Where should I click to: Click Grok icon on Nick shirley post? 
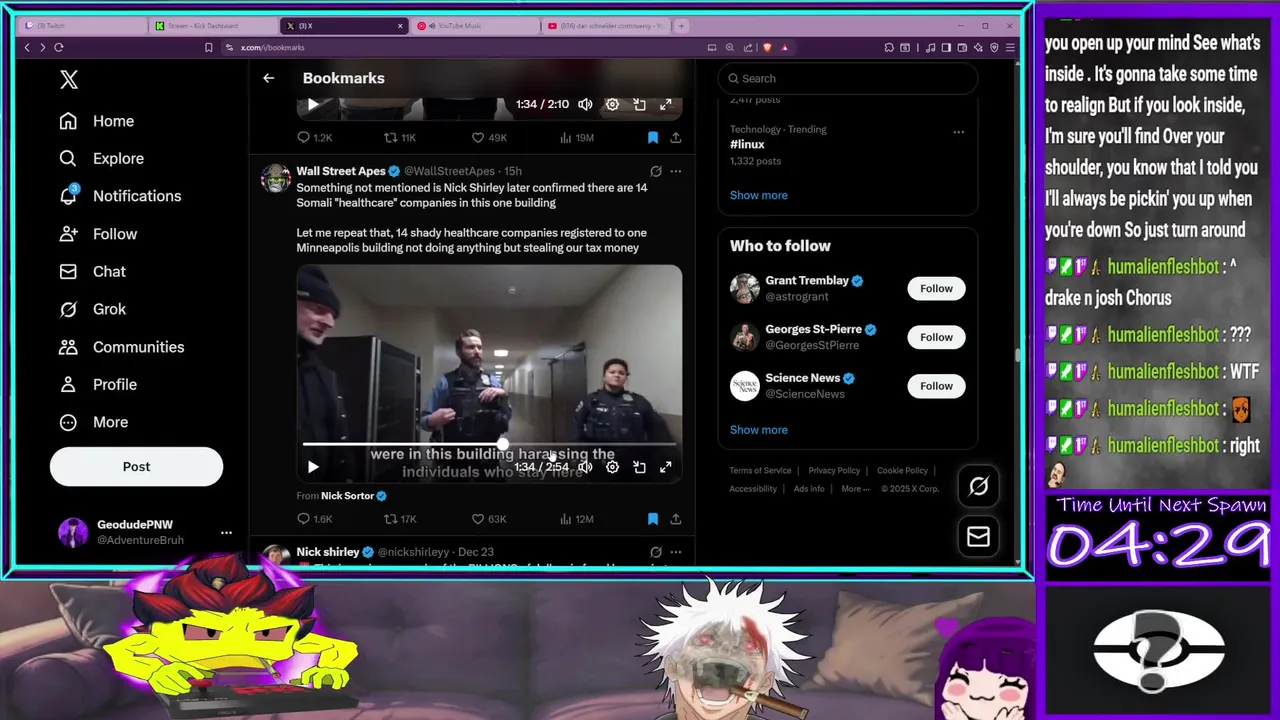click(x=655, y=552)
